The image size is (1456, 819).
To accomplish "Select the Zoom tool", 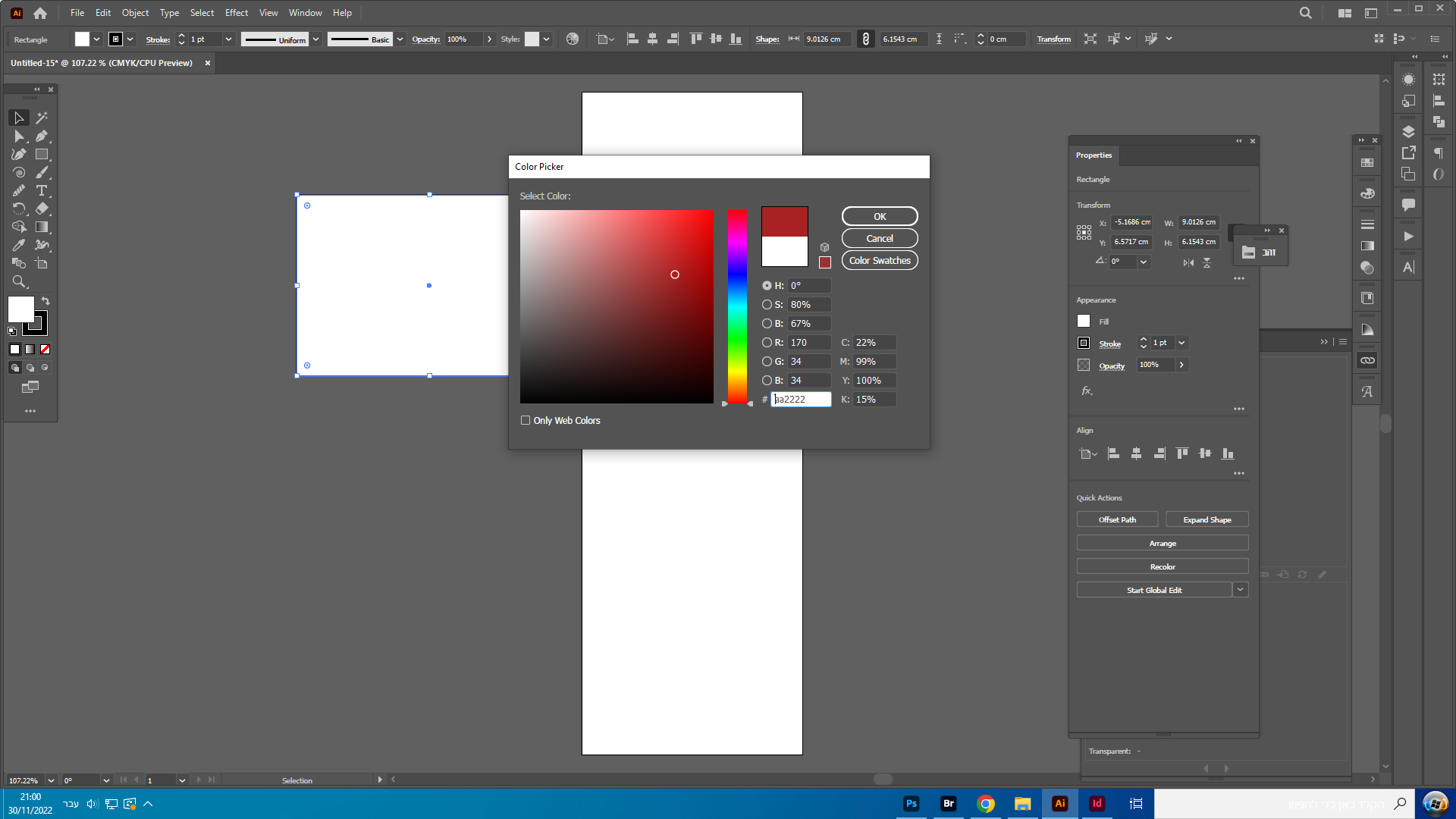I will pos(19,281).
